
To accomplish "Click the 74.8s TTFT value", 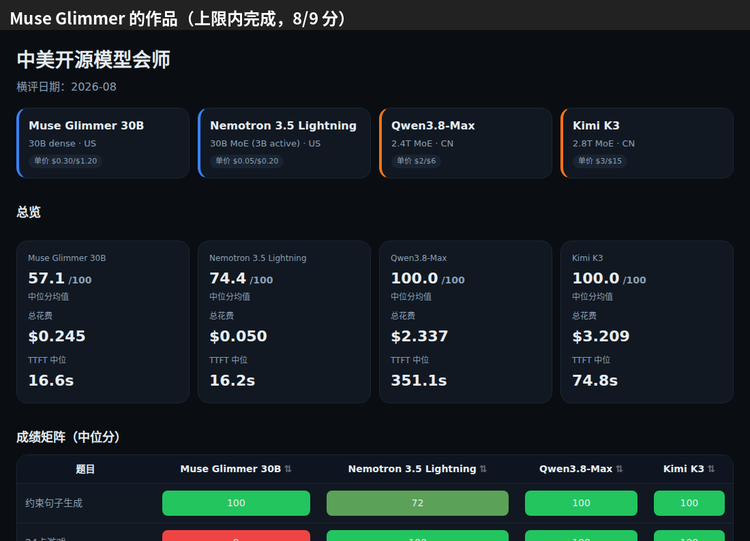I will [x=595, y=381].
